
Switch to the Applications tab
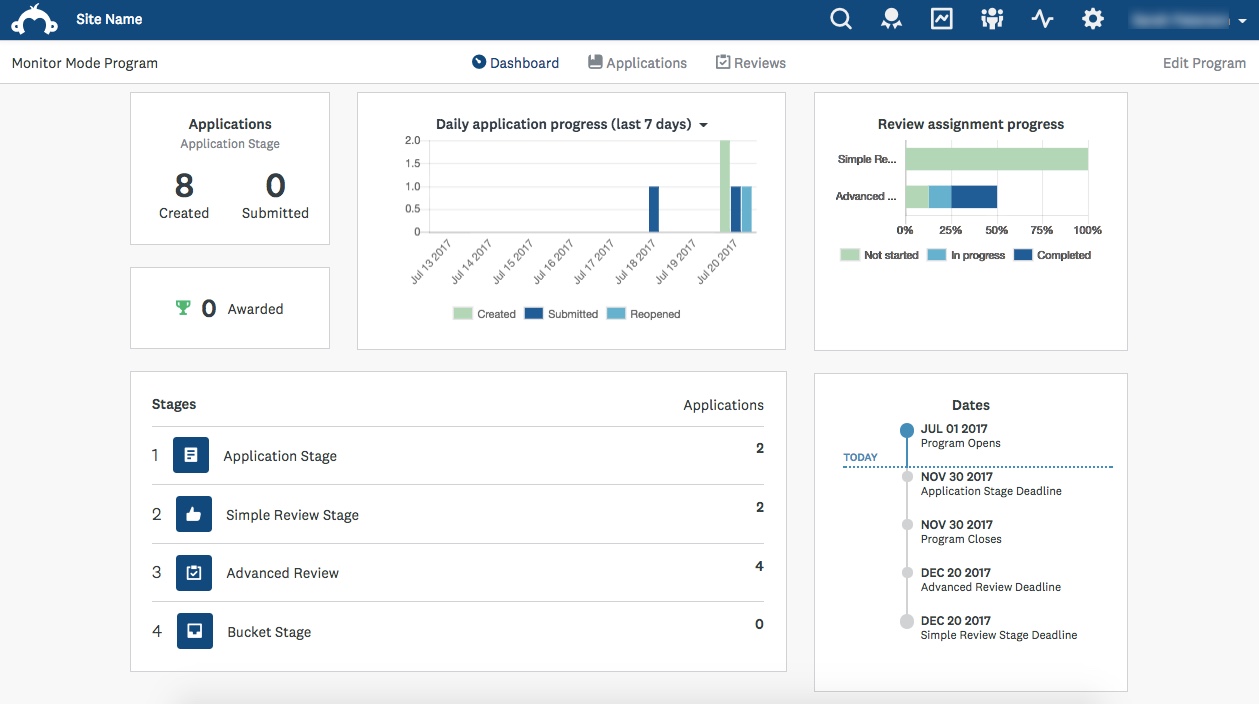pyautogui.click(x=637, y=62)
